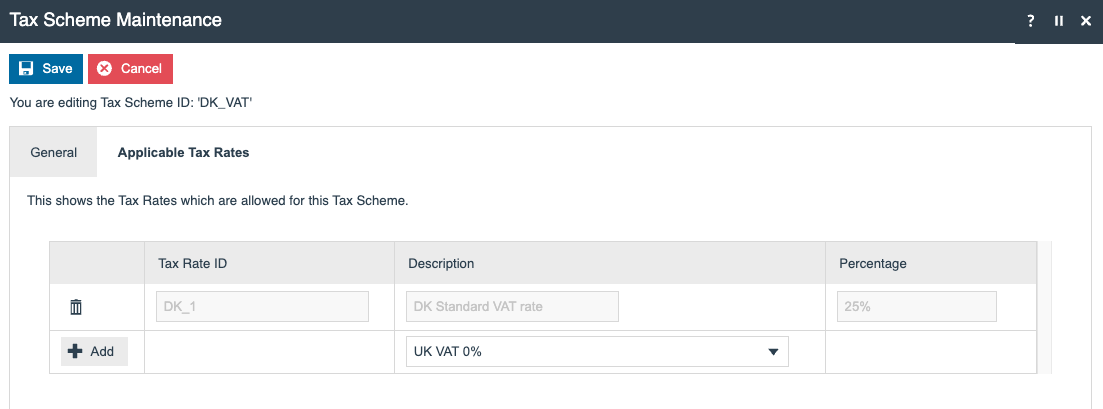Open the help question mark icon
This screenshot has height=409, width=1103.
1031,21
